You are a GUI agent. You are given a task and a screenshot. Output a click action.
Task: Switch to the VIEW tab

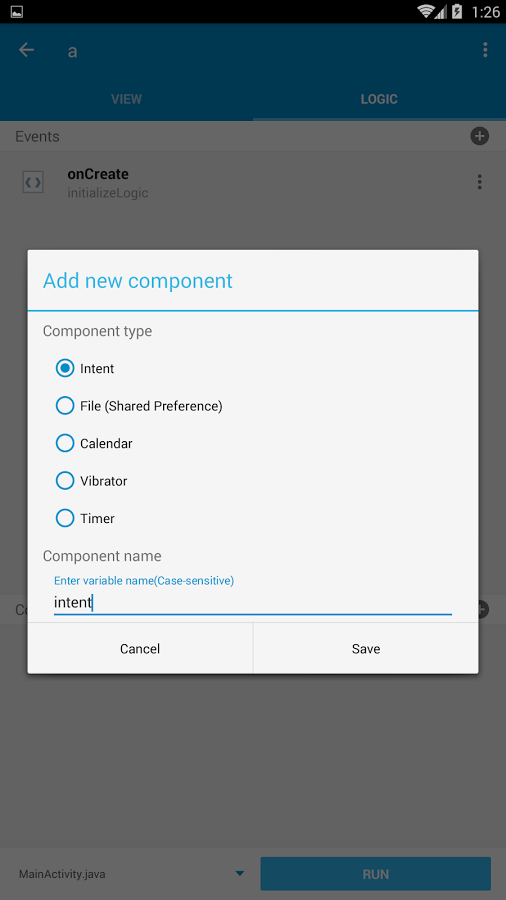coord(126,99)
